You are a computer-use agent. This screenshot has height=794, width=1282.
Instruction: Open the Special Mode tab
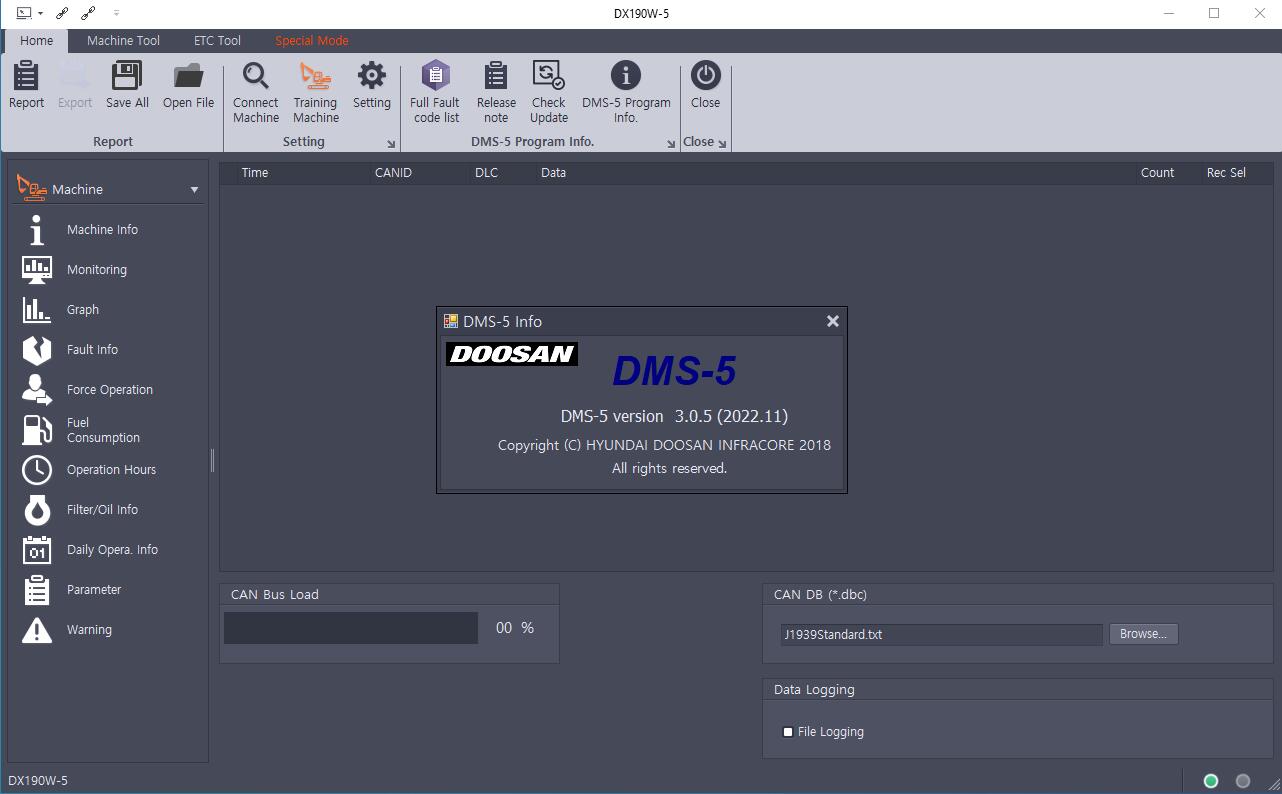[312, 41]
